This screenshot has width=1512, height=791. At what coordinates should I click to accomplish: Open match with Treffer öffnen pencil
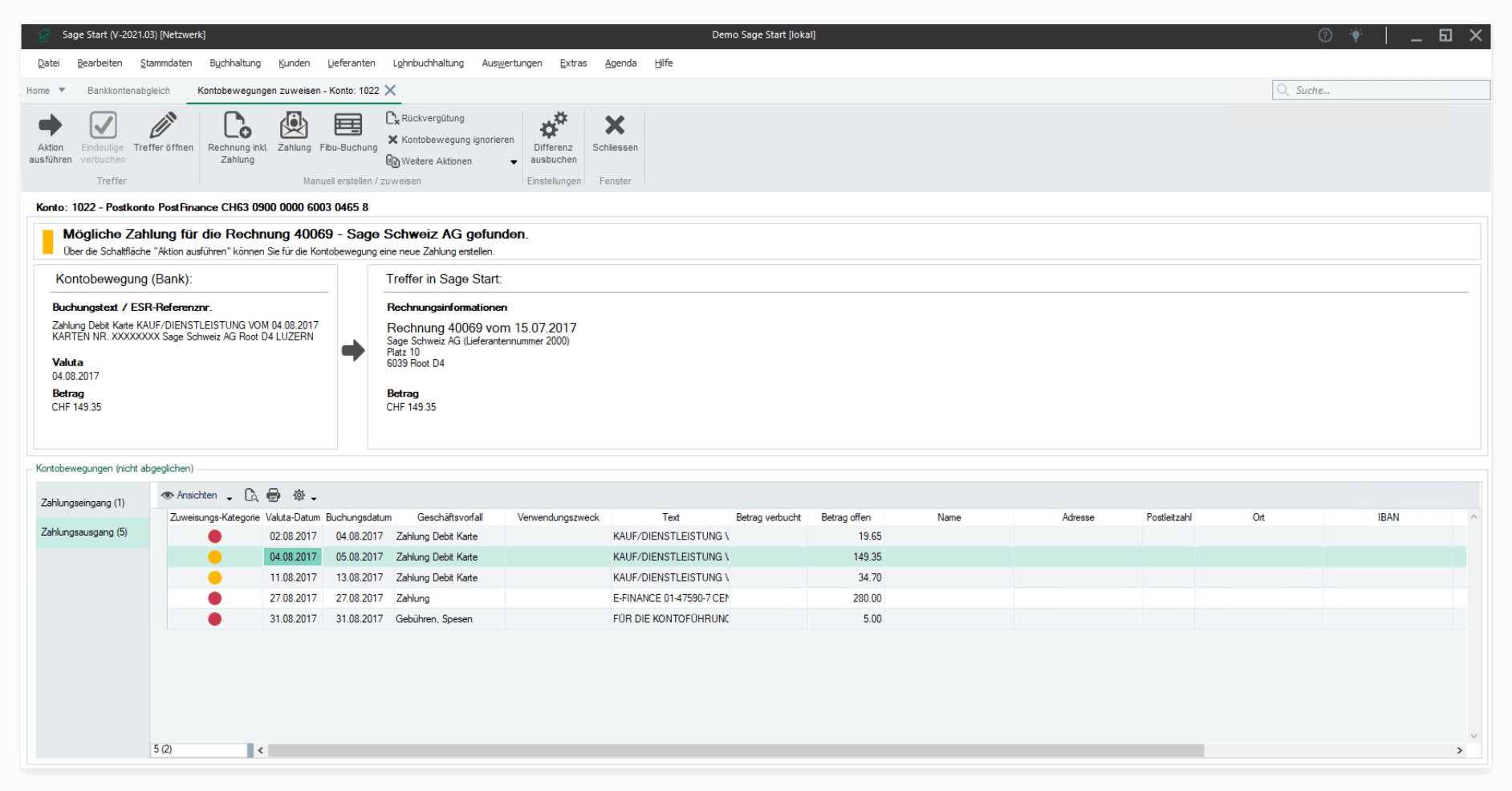pyautogui.click(x=163, y=124)
